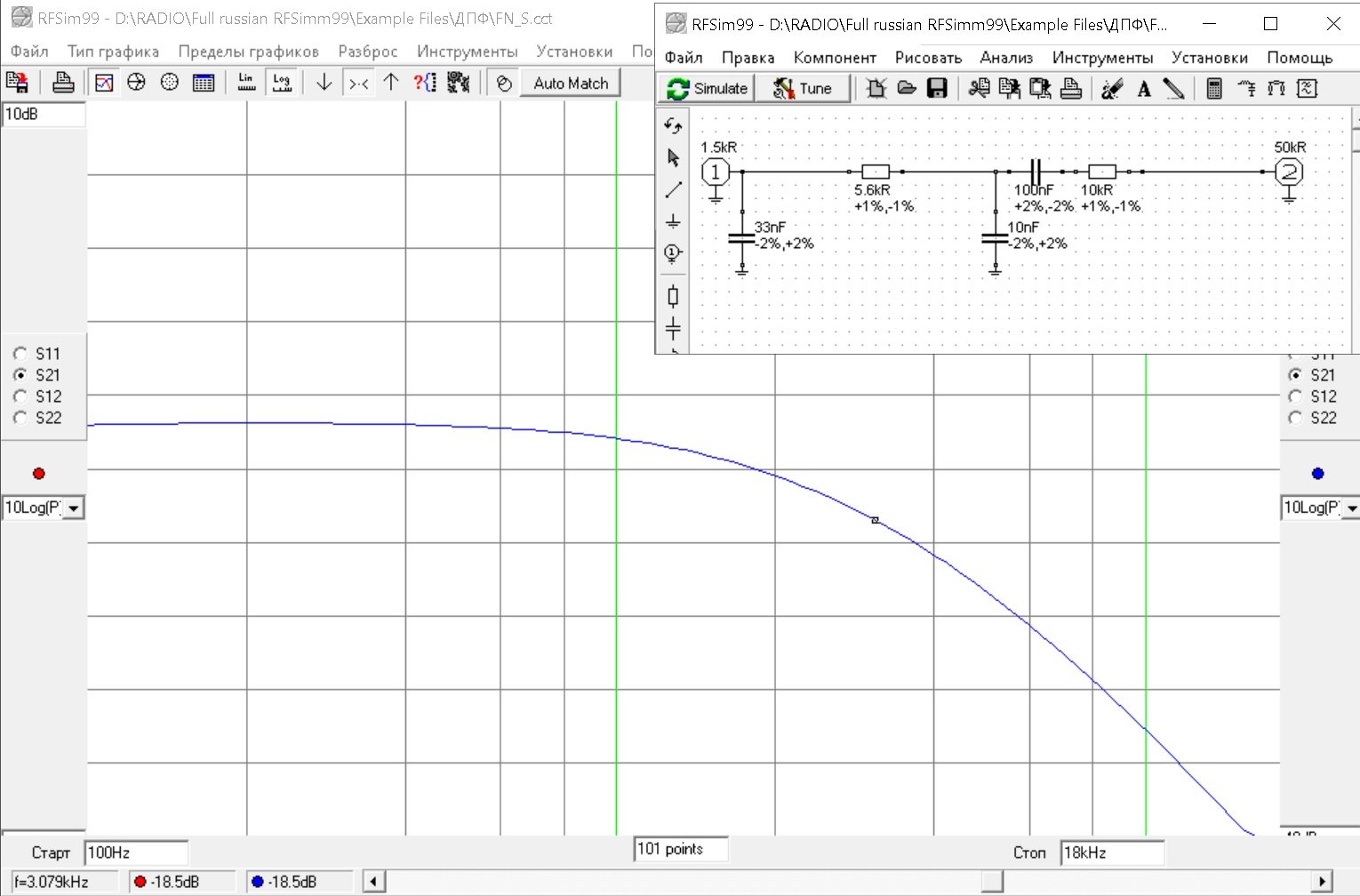
Task: Open the Разброс menu
Action: tap(368, 52)
